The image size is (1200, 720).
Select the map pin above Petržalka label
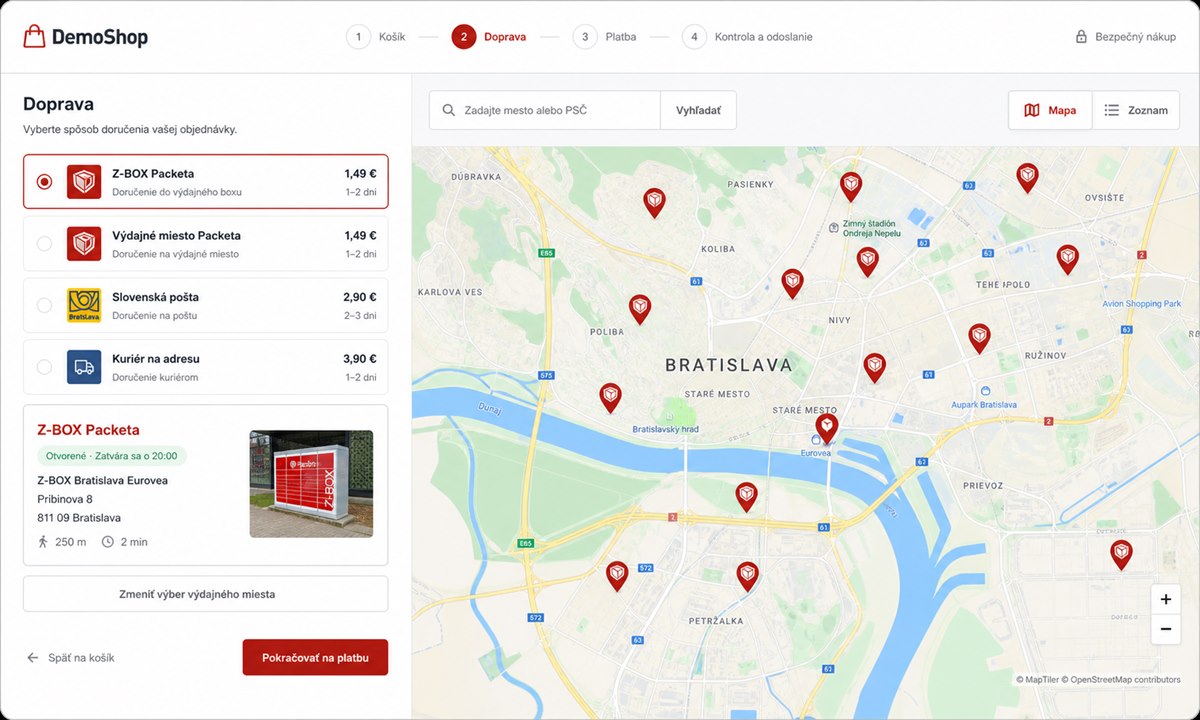point(748,575)
